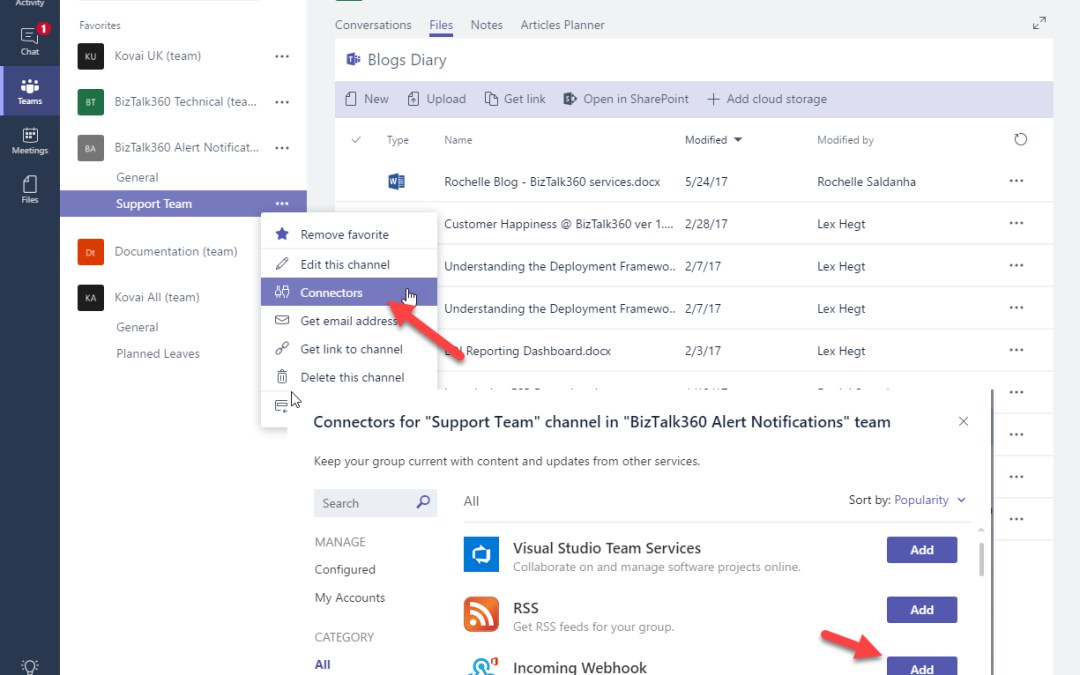1080x675 pixels.
Task: Open the Teams section in the sidebar
Action: point(30,91)
